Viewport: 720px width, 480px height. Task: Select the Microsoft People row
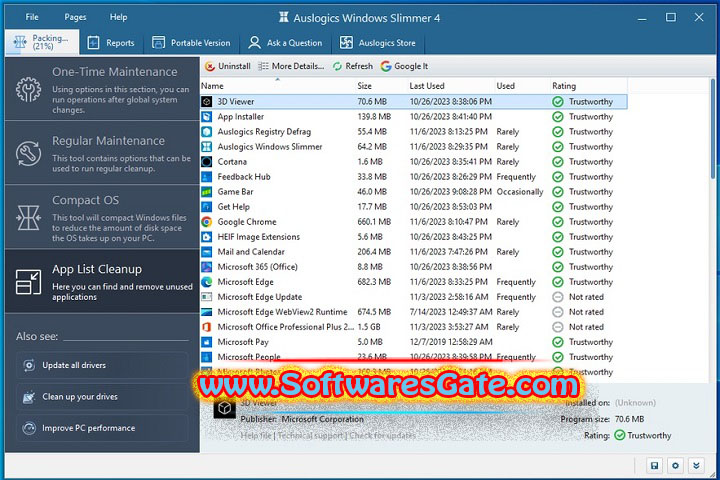[413, 357]
